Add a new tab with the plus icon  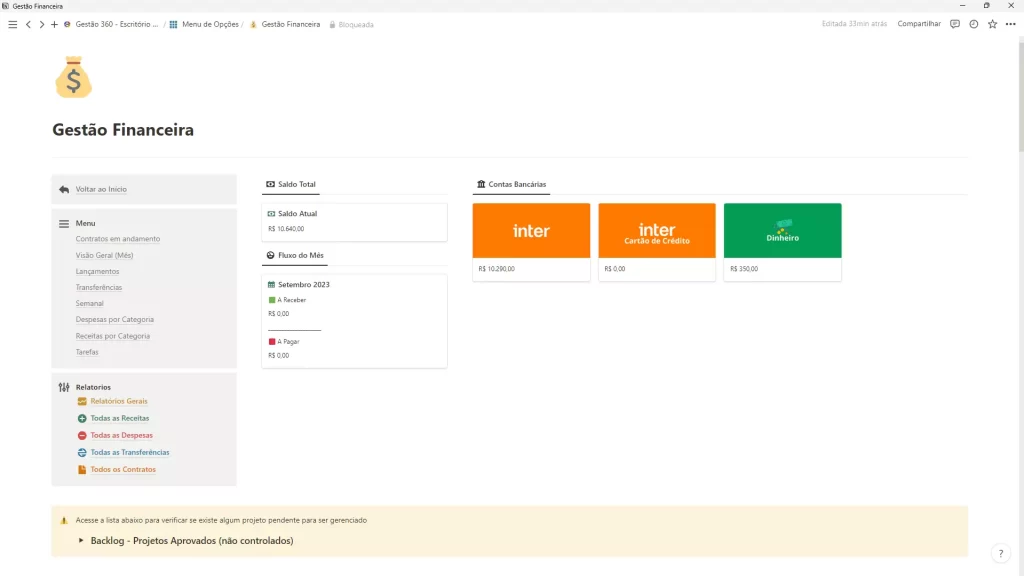click(54, 24)
